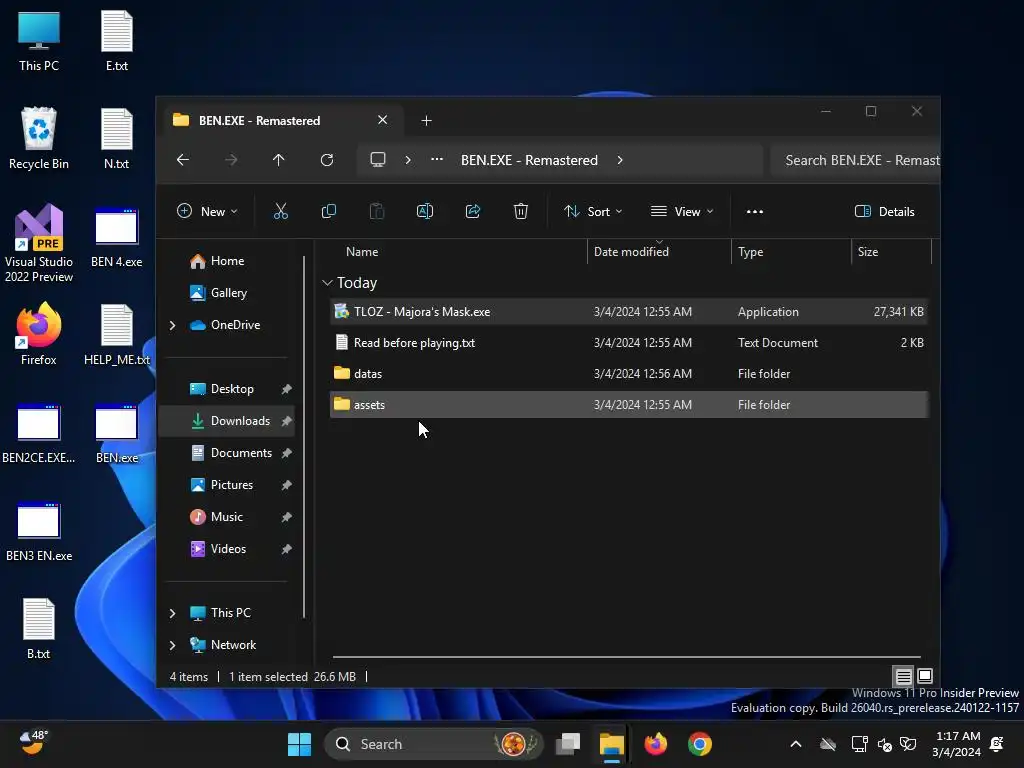
Task: Click chevron after the PC icon breadcrumb
Action: 408,160
